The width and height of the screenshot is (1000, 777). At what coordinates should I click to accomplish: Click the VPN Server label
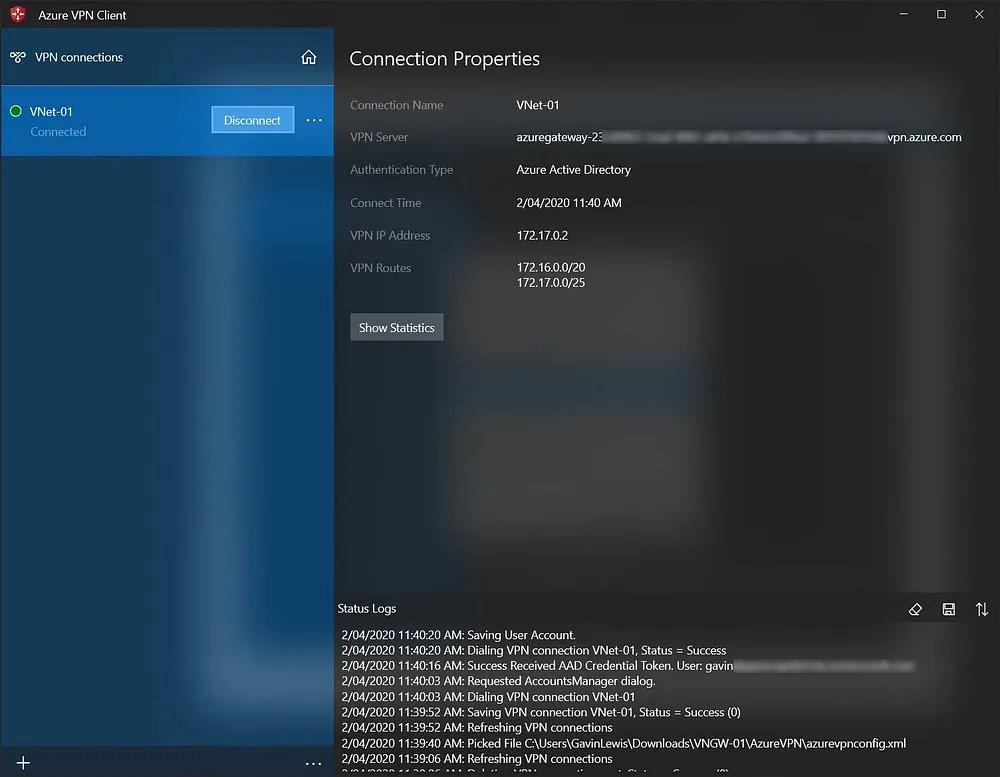point(379,137)
